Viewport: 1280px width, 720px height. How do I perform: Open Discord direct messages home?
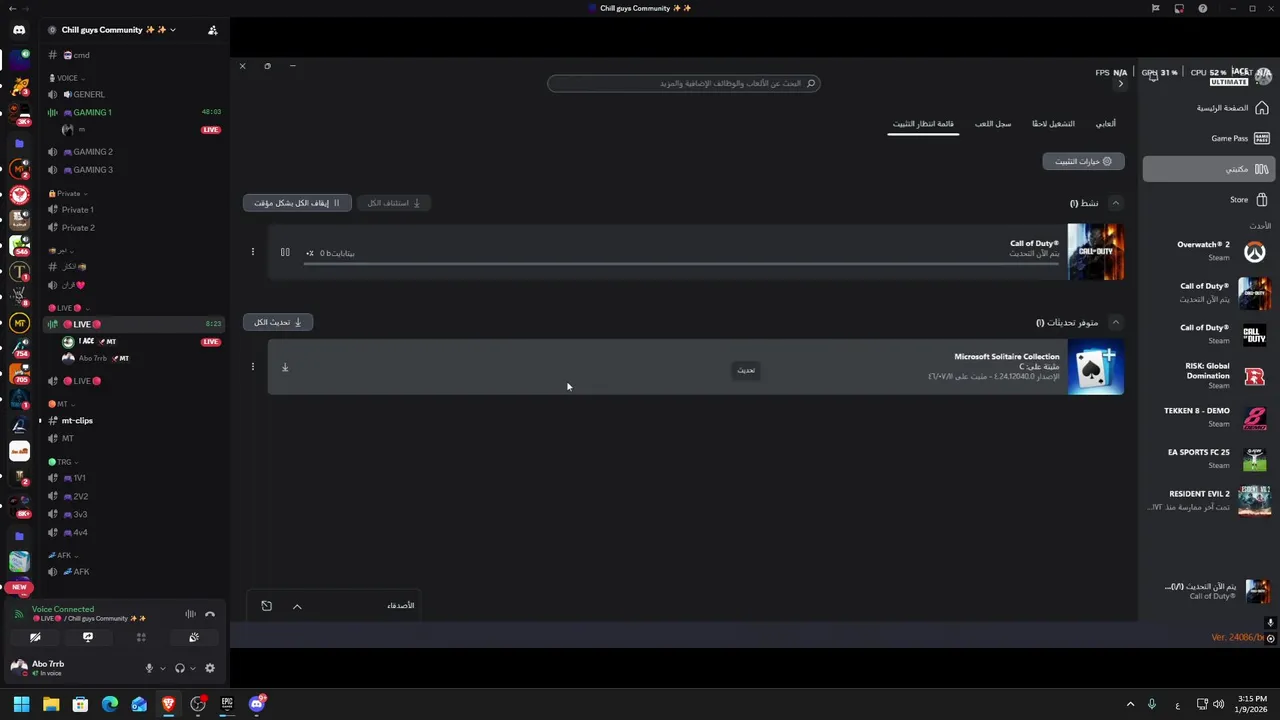click(x=19, y=30)
